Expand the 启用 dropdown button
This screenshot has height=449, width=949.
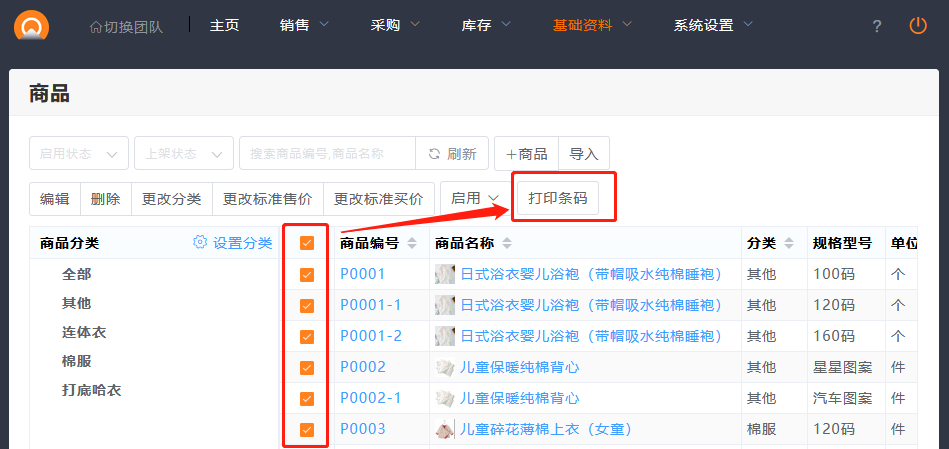pos(475,199)
